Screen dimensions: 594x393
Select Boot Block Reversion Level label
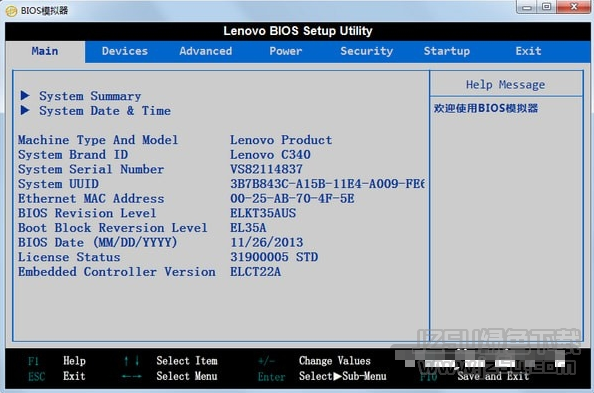[x=113, y=228]
